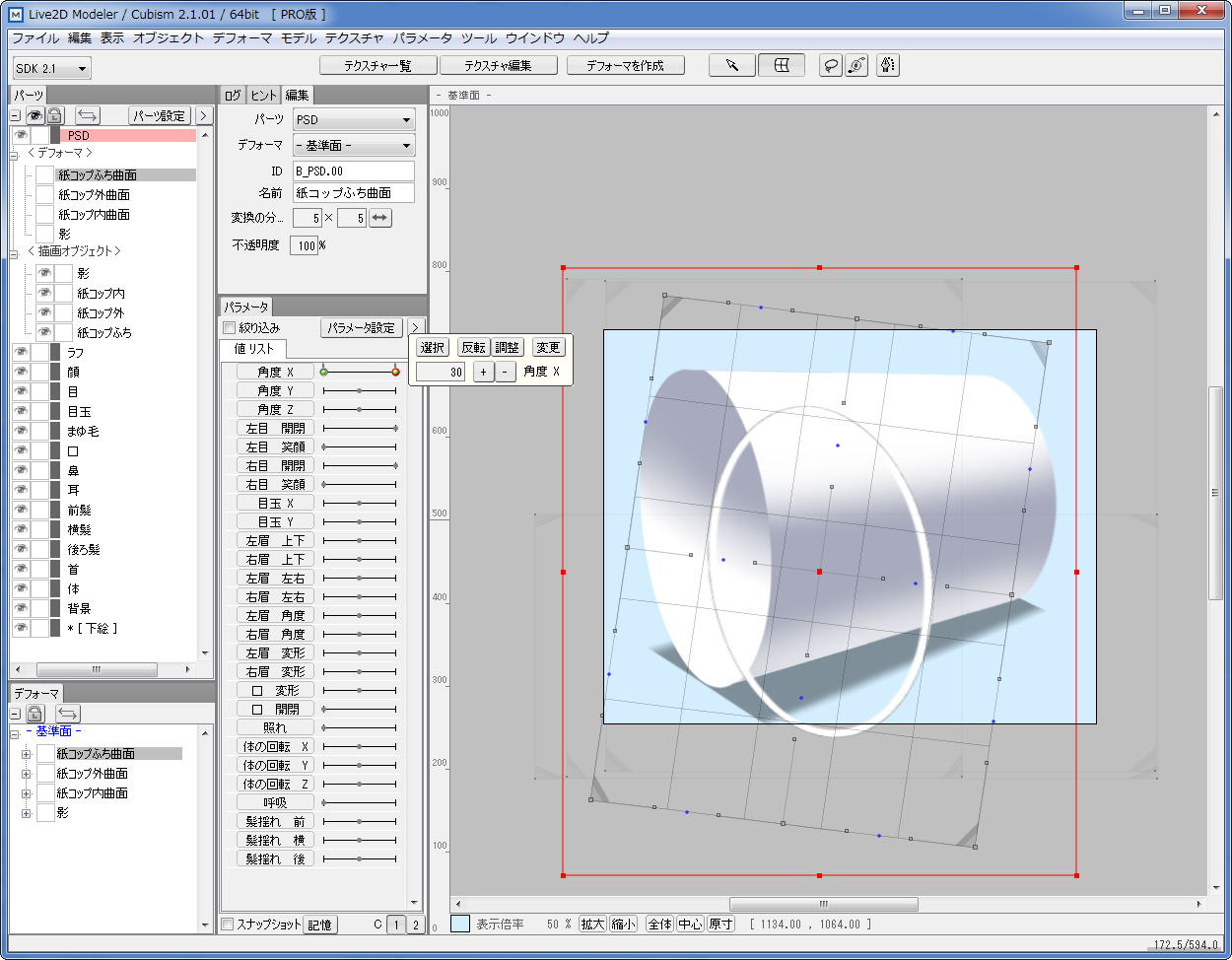The height and width of the screenshot is (960, 1232).
Task: Expand 紙コップ外曲面 in the Deformer tree
Action: [27, 774]
